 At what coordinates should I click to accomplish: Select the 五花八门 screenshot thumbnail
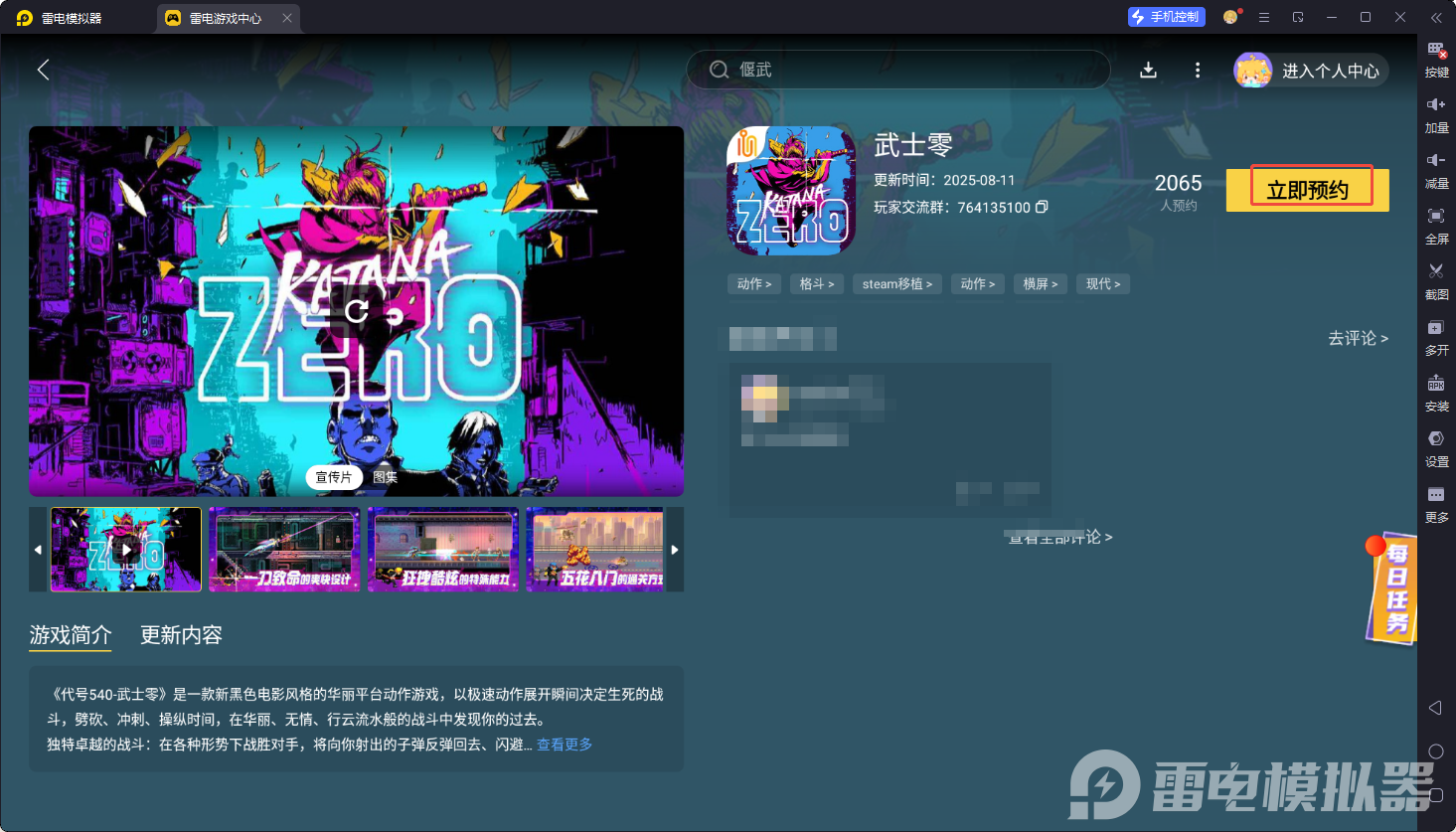click(x=595, y=550)
